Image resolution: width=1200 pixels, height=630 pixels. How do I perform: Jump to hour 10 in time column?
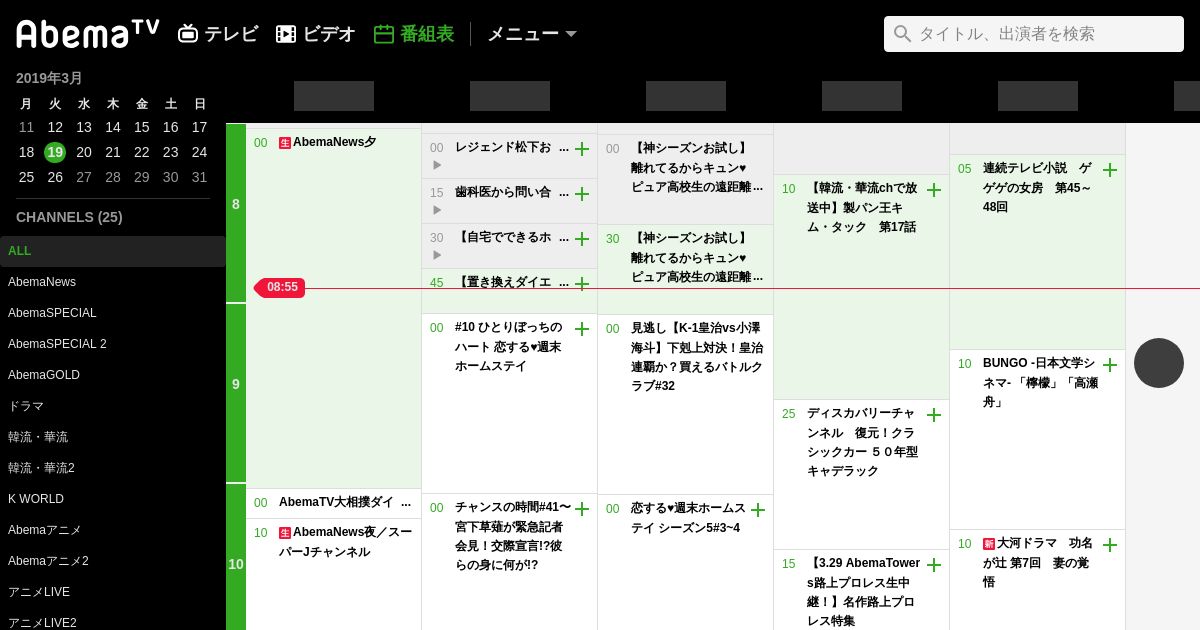[236, 557]
